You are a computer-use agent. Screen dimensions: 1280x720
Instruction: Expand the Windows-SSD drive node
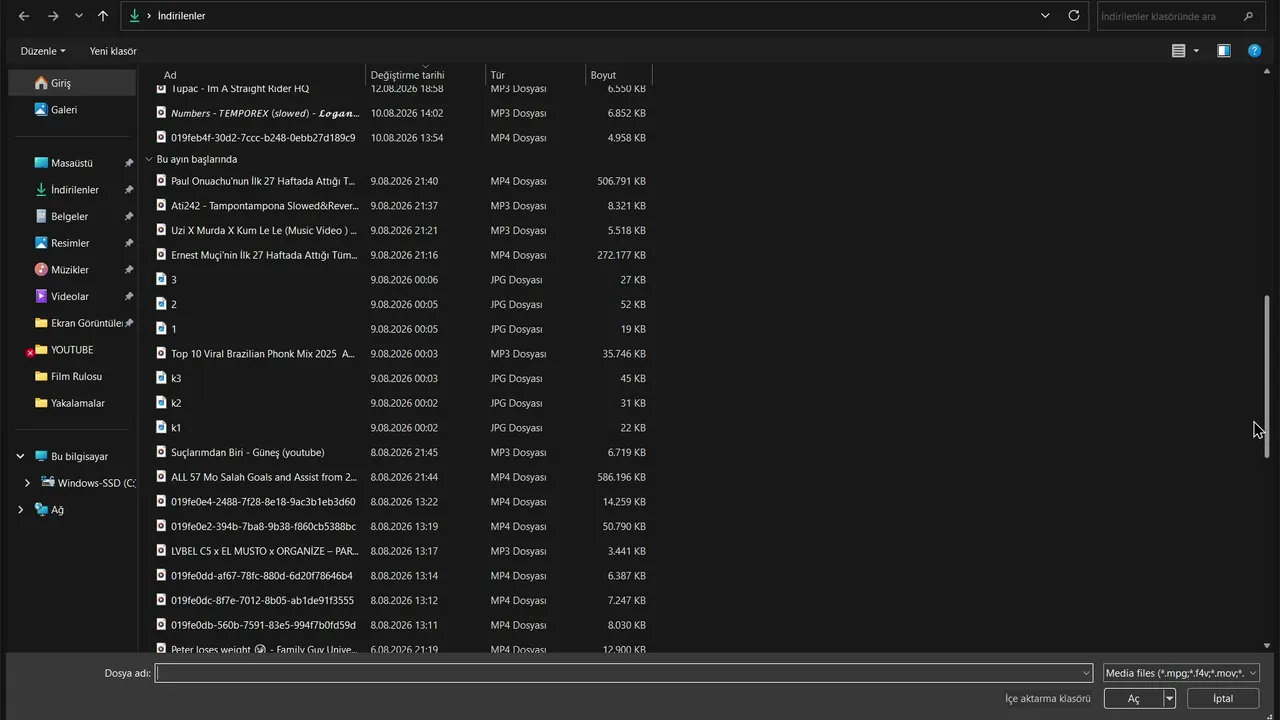click(x=27, y=483)
